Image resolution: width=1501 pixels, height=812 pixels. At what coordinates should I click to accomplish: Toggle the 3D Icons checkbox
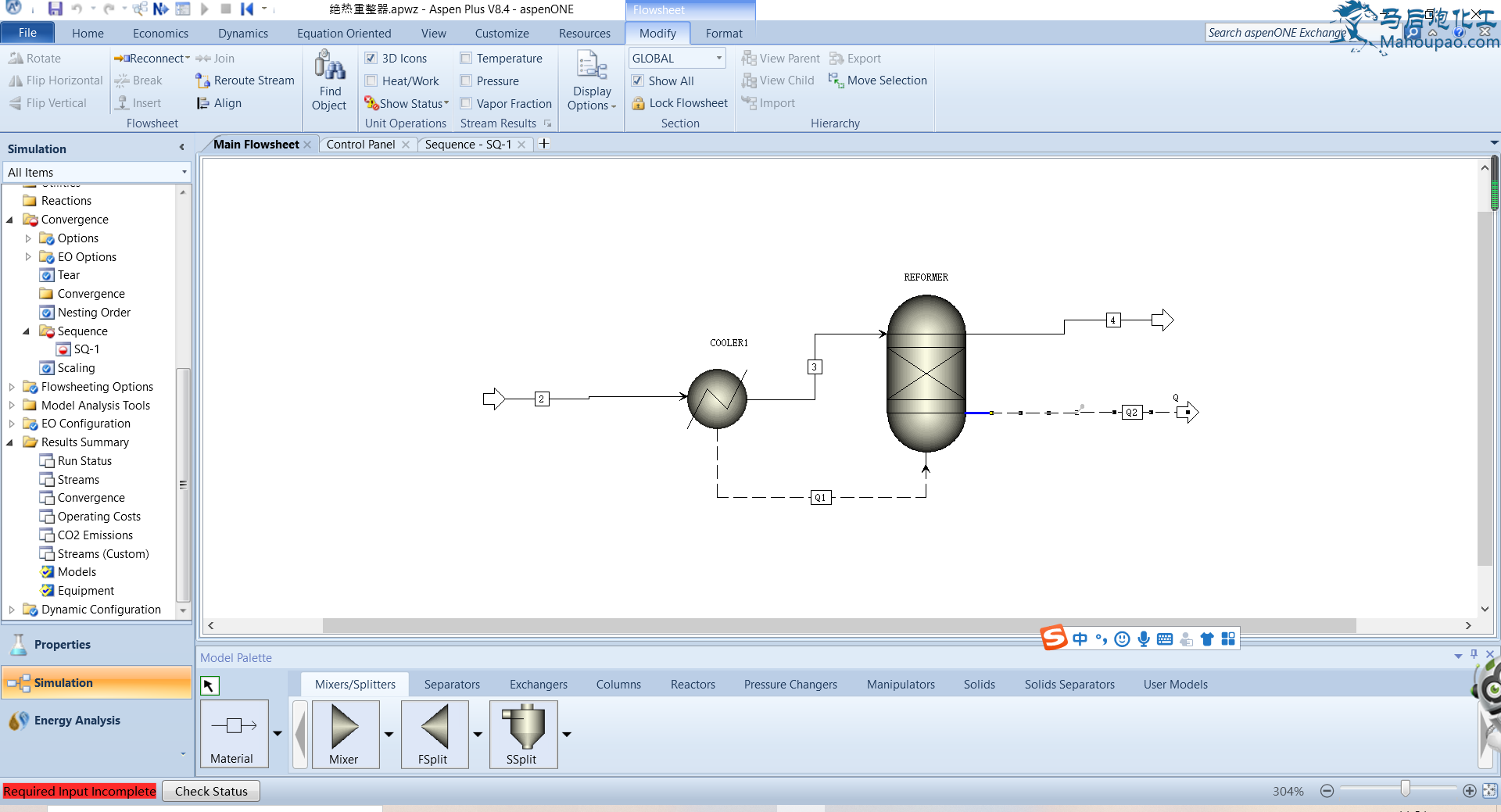(371, 59)
